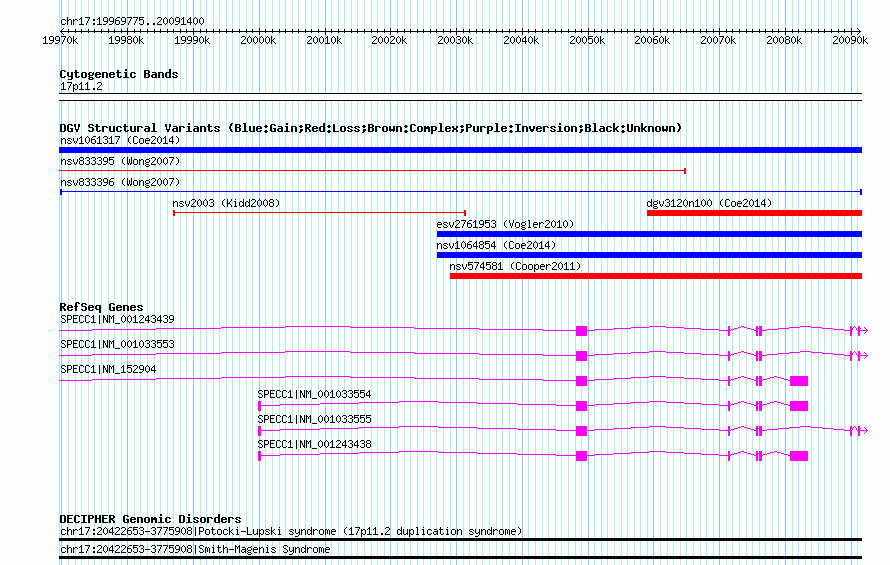
Task: Click the DECIPHER Genomic Disorders track title
Action: [x=150, y=519]
